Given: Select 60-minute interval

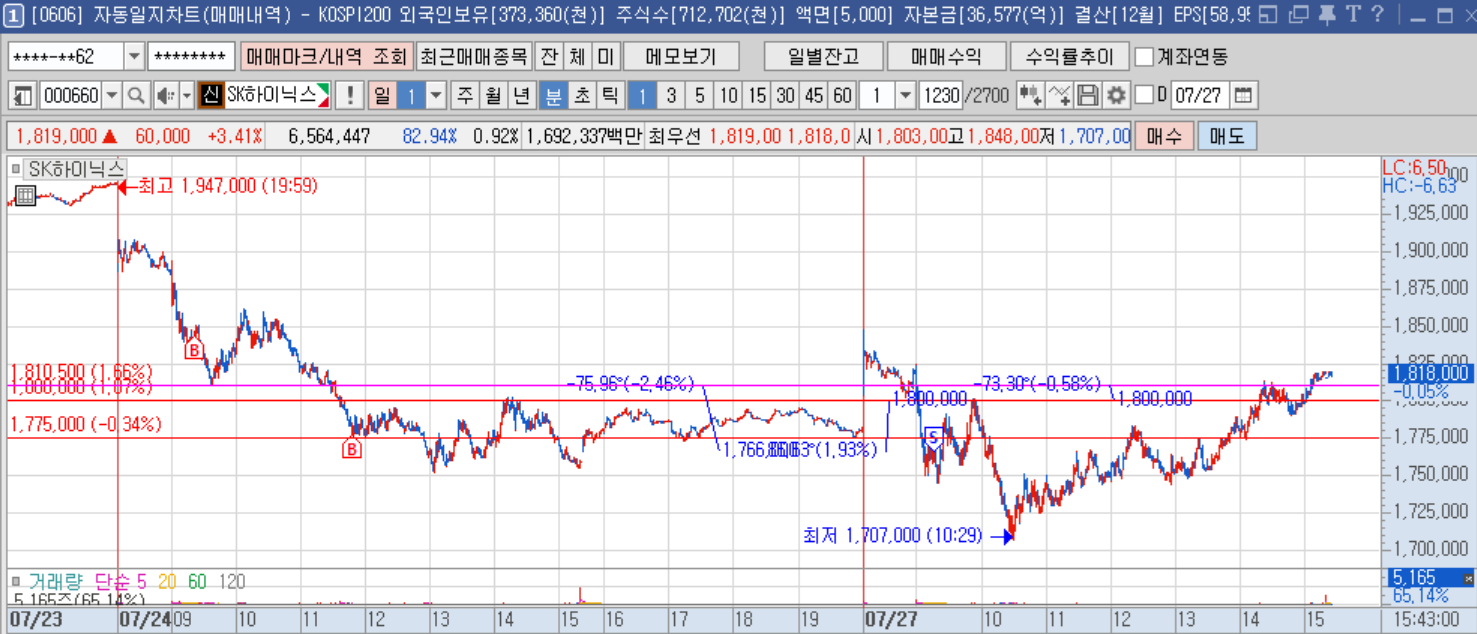Looking at the screenshot, I should pos(842,96).
